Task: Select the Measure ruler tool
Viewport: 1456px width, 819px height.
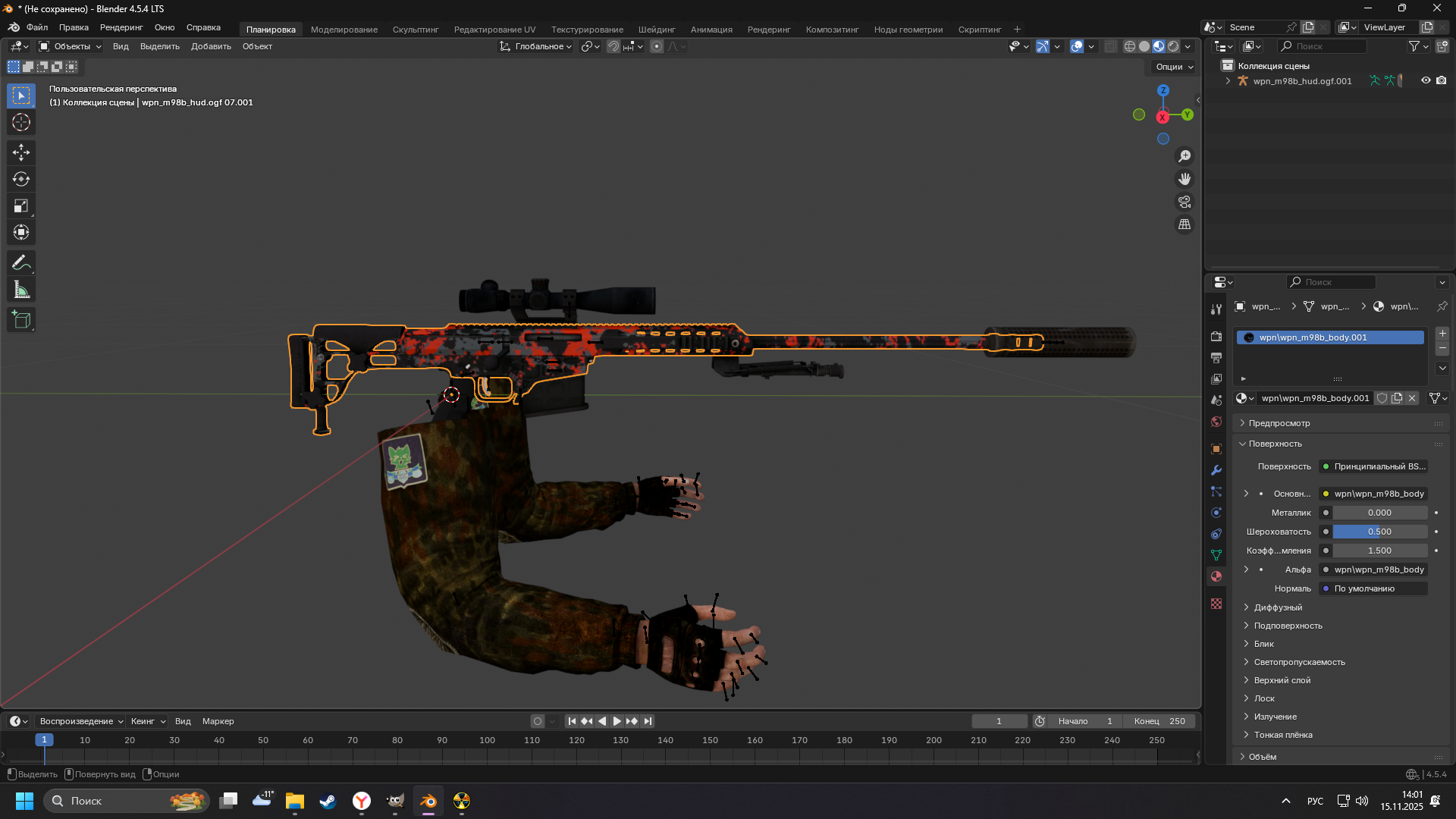Action: (x=20, y=290)
